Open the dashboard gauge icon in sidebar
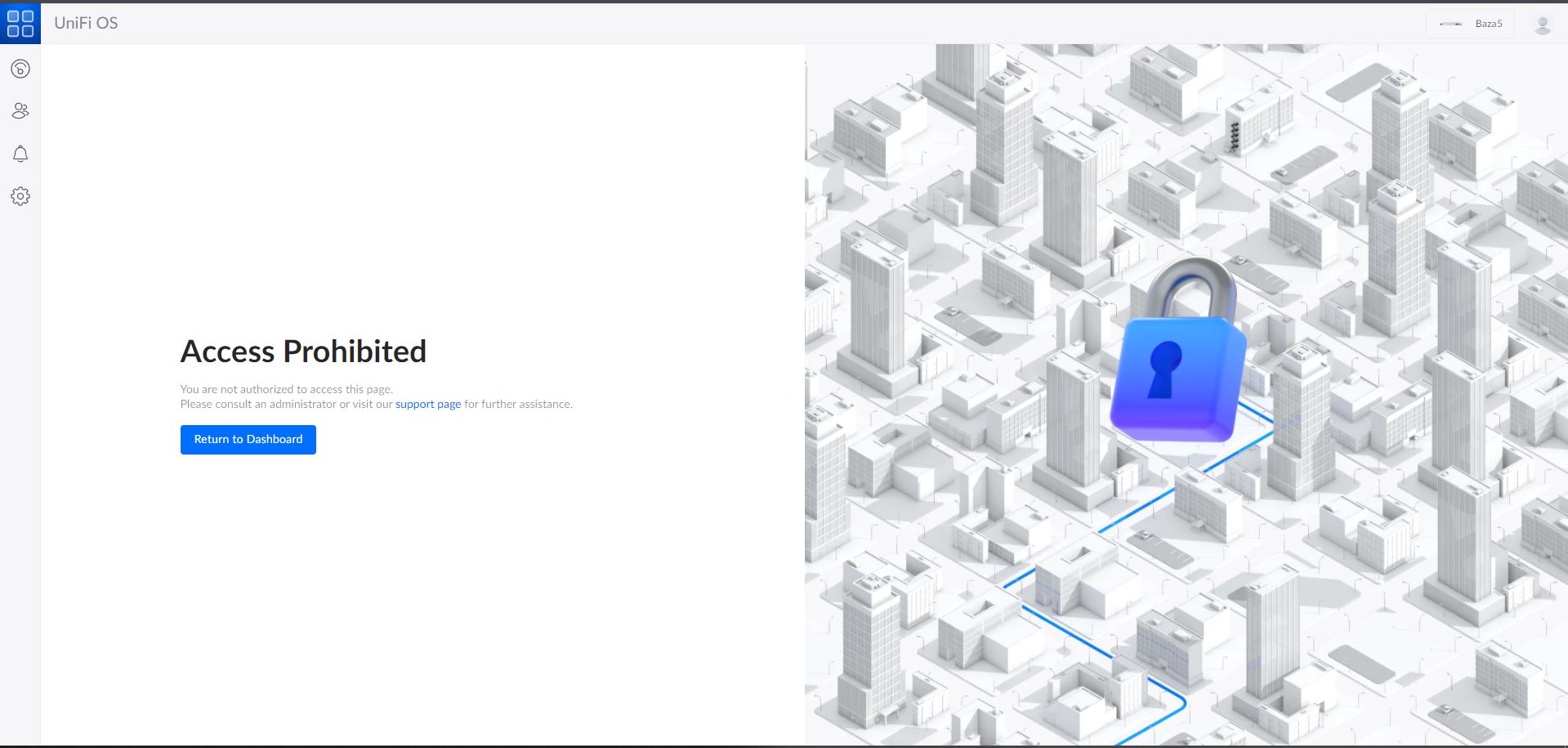The image size is (1568, 748). coord(20,69)
